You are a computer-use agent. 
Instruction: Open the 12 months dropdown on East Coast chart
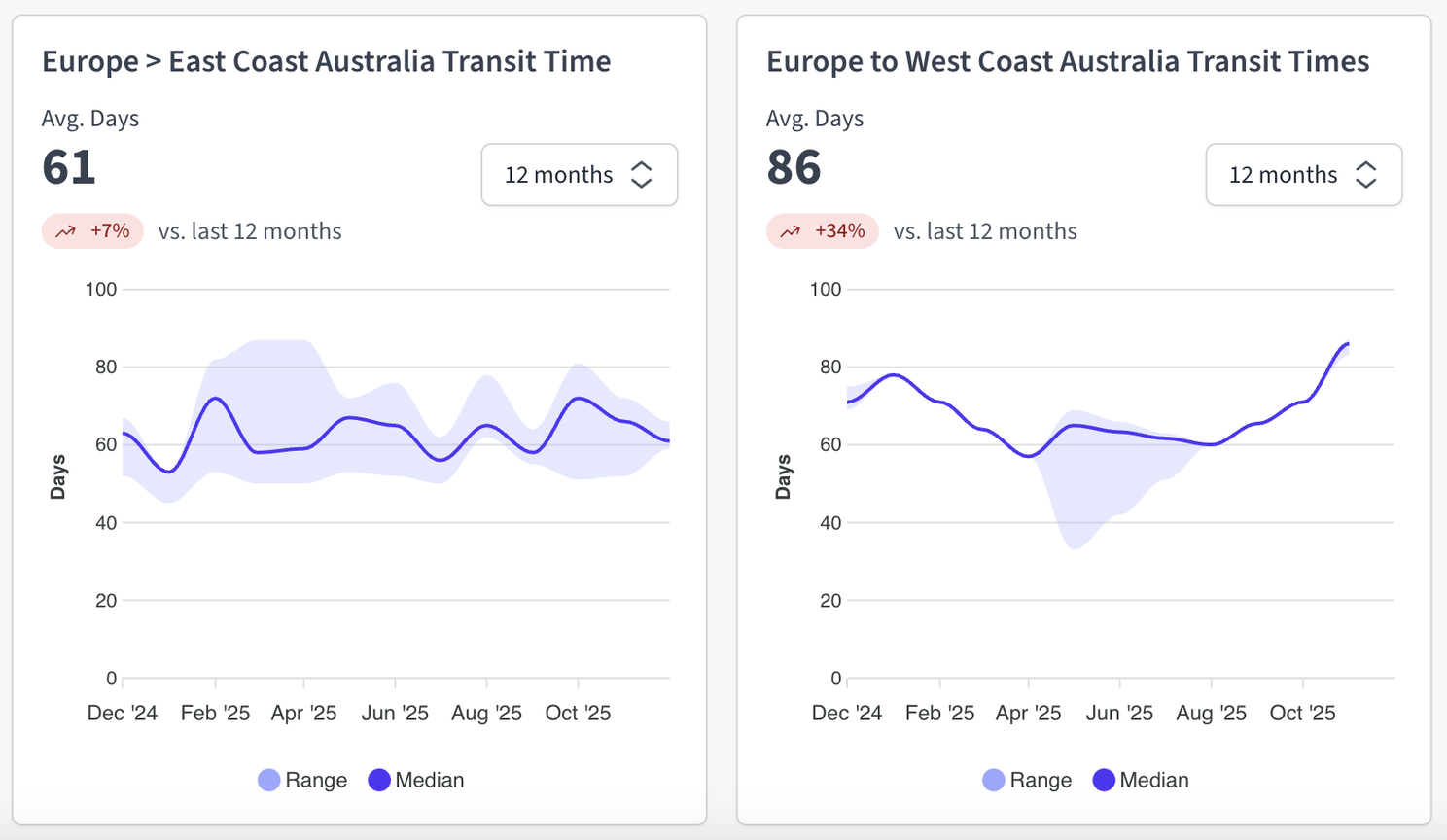click(x=580, y=175)
